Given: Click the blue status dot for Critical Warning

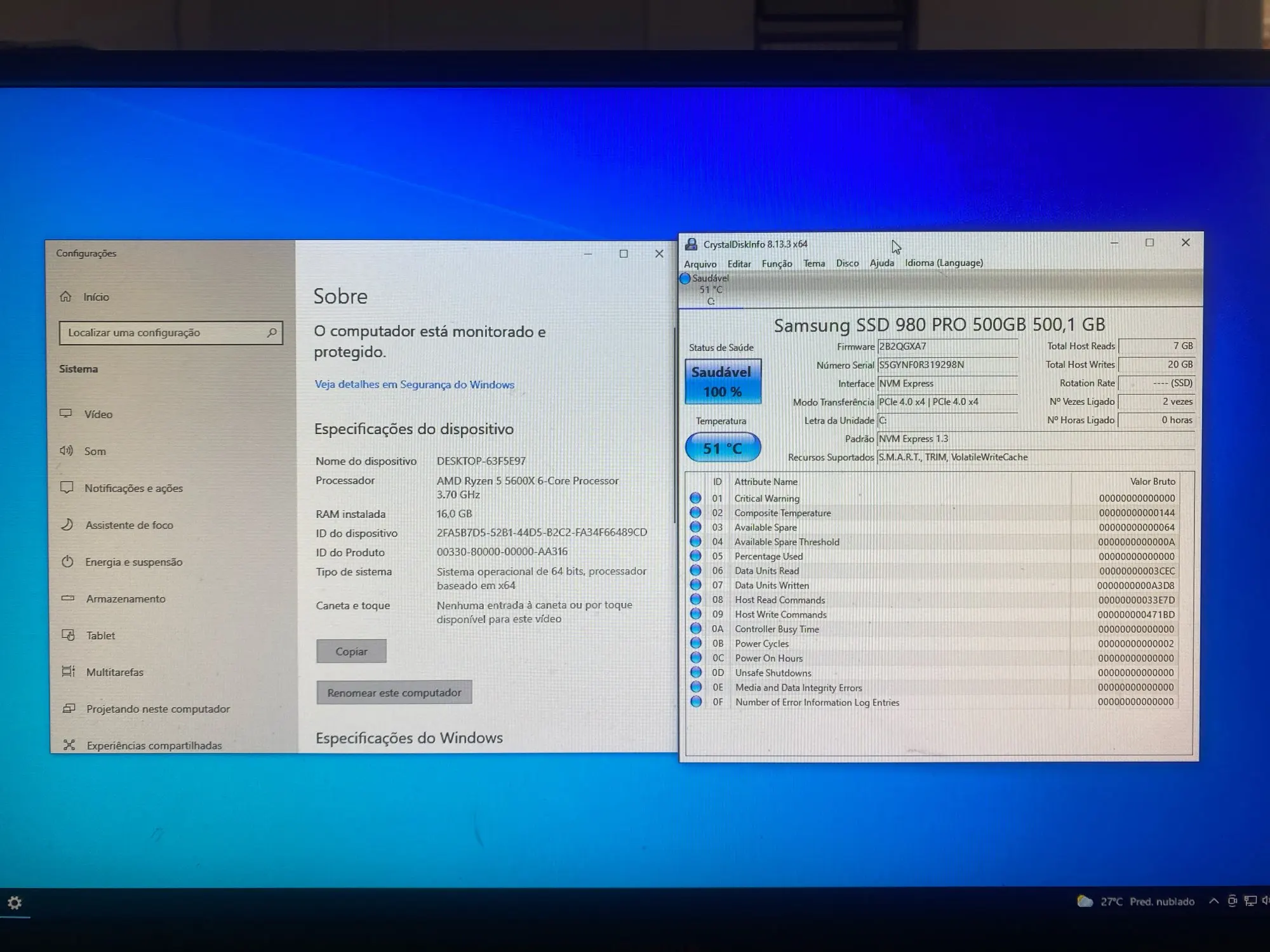Looking at the screenshot, I should point(696,498).
